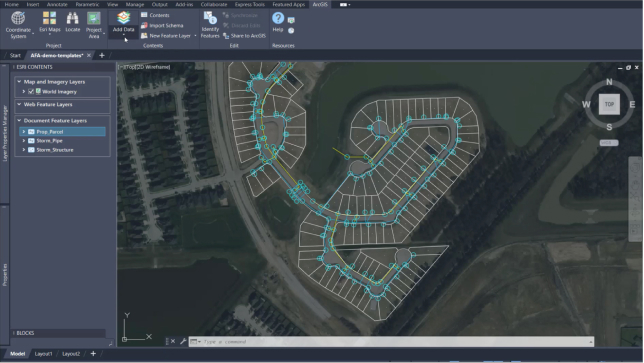Image resolution: width=644 pixels, height=363 pixels.
Task: Click Discard Edits
Action: point(242,25)
